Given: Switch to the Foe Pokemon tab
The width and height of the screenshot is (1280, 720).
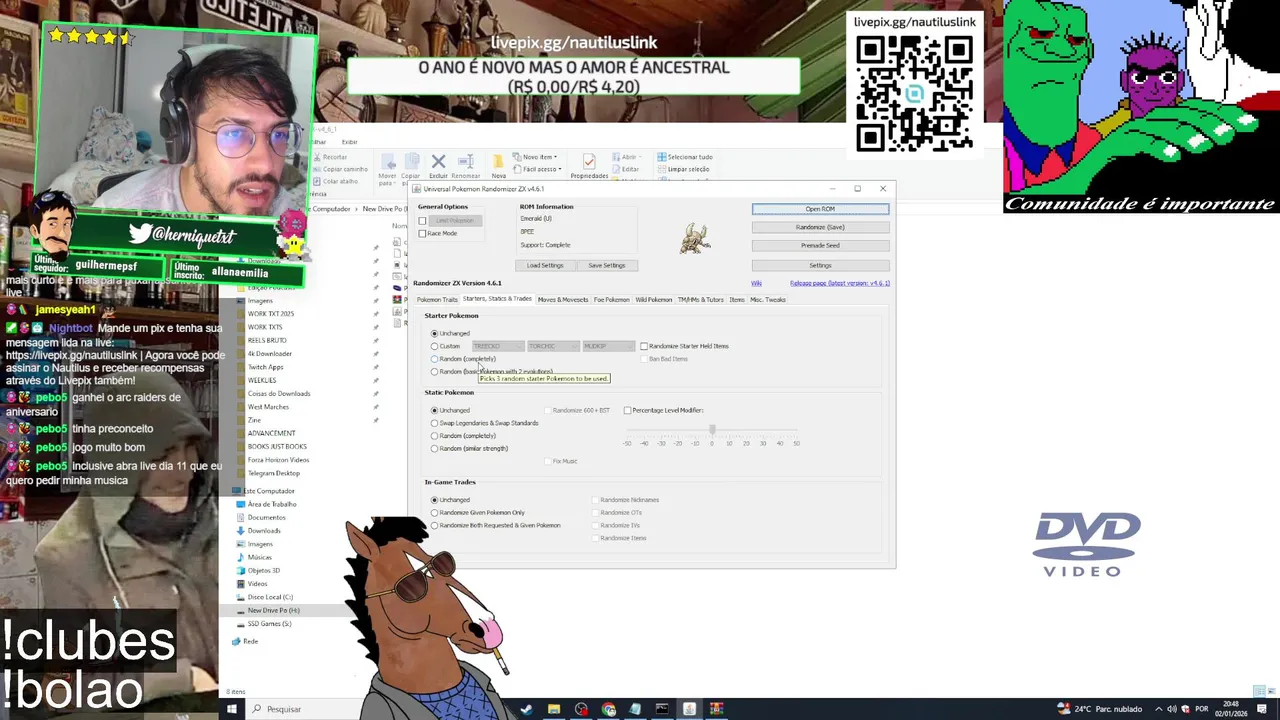Looking at the screenshot, I should click(612, 300).
